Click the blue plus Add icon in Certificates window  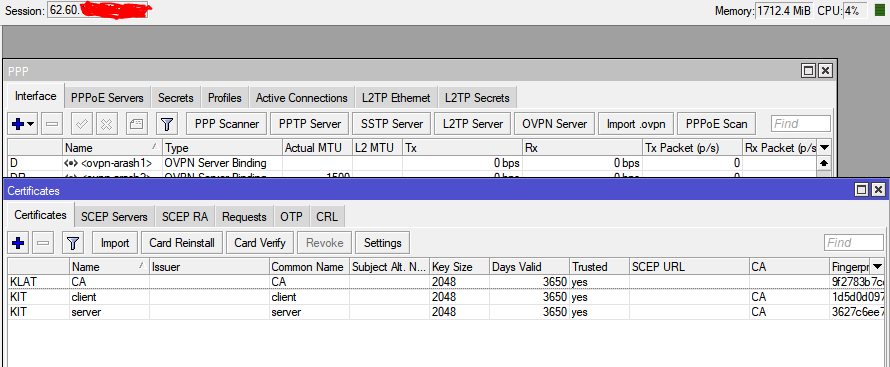18,243
